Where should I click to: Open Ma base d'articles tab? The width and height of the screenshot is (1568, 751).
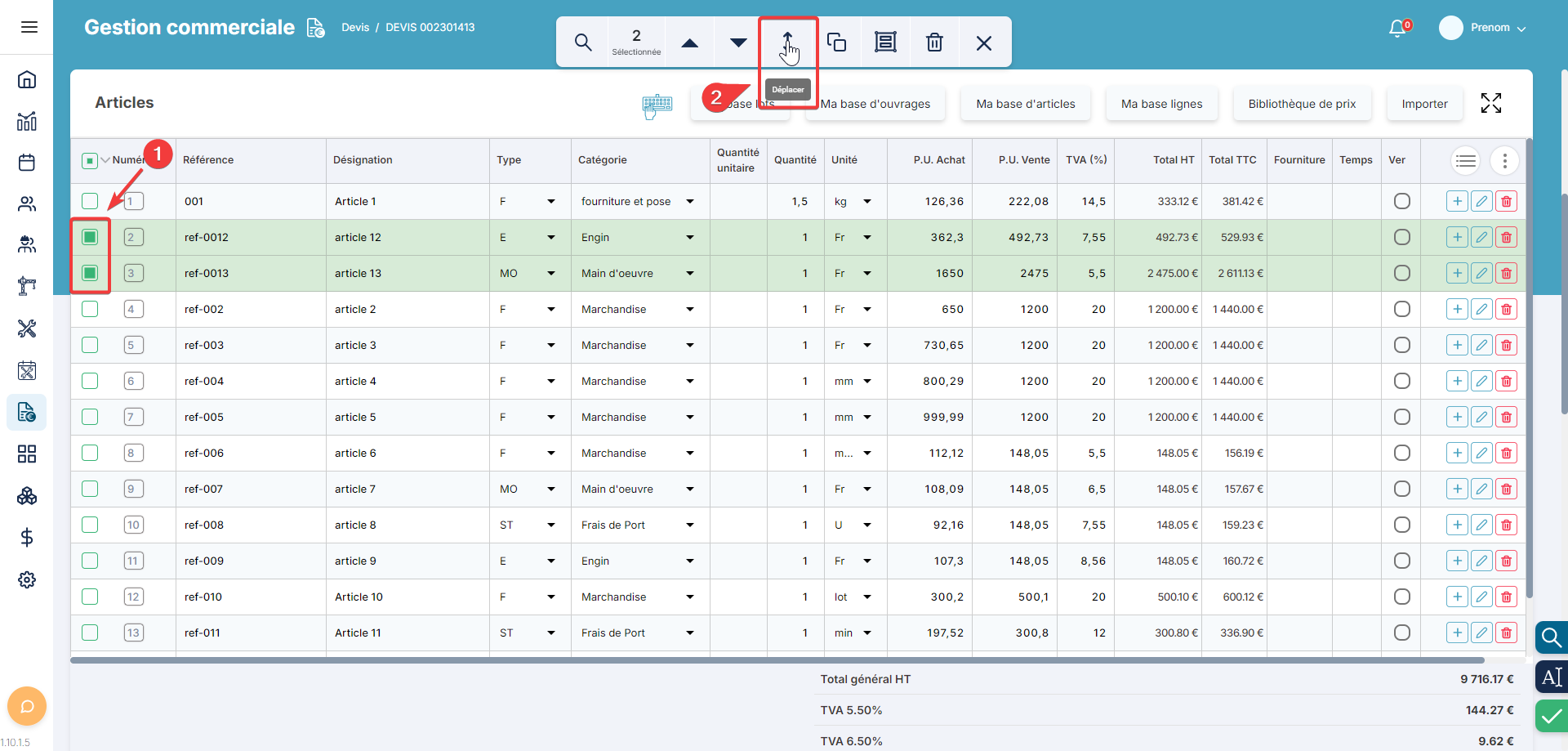click(x=1025, y=104)
